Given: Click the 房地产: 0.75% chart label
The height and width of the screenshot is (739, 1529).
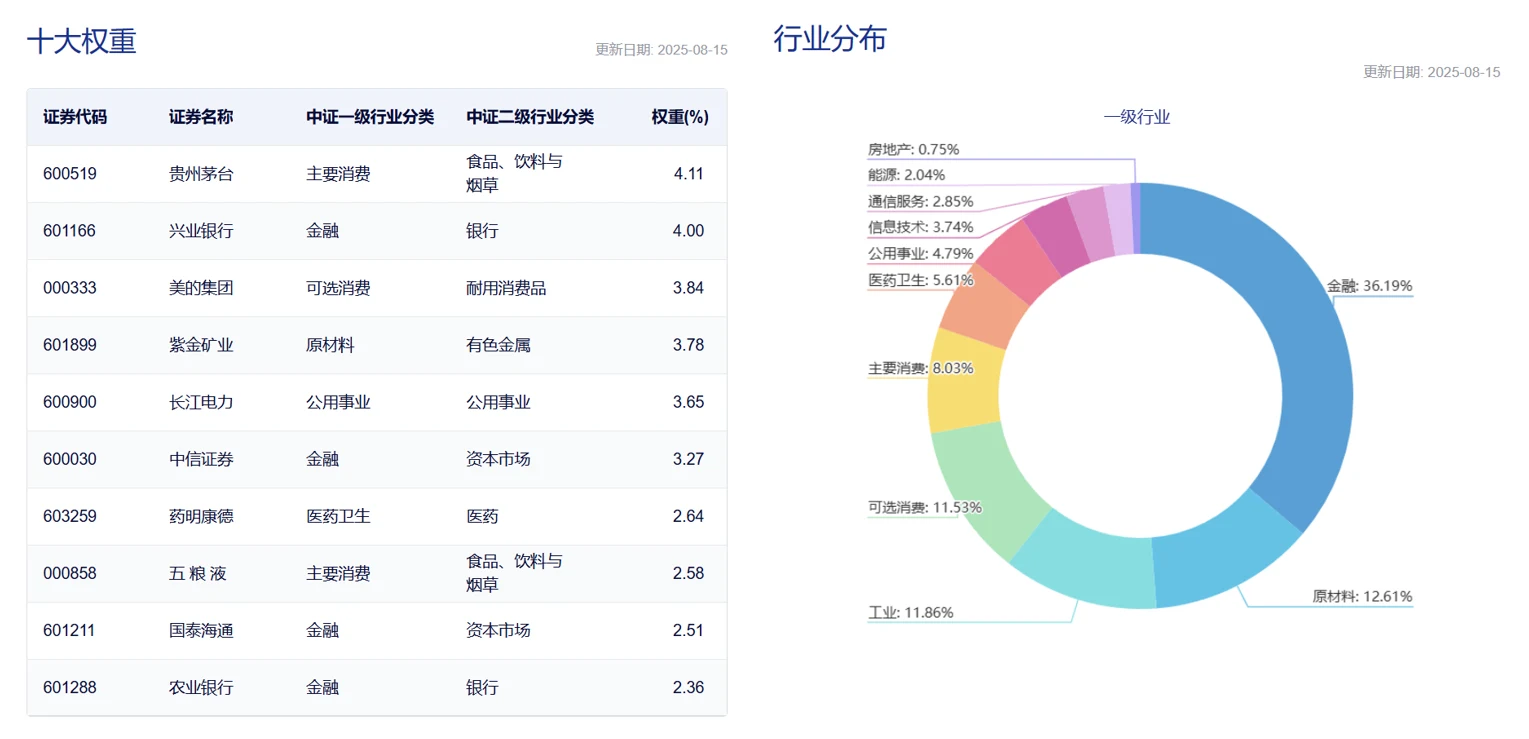Looking at the screenshot, I should 913,149.
